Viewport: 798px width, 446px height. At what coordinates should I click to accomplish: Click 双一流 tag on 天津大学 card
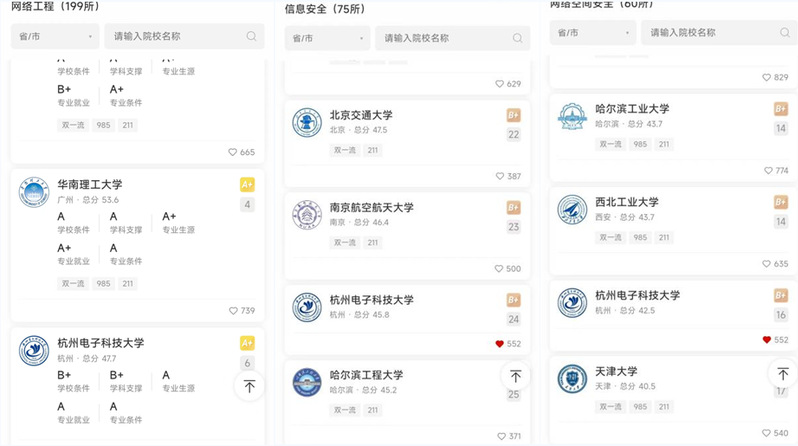click(x=610, y=406)
